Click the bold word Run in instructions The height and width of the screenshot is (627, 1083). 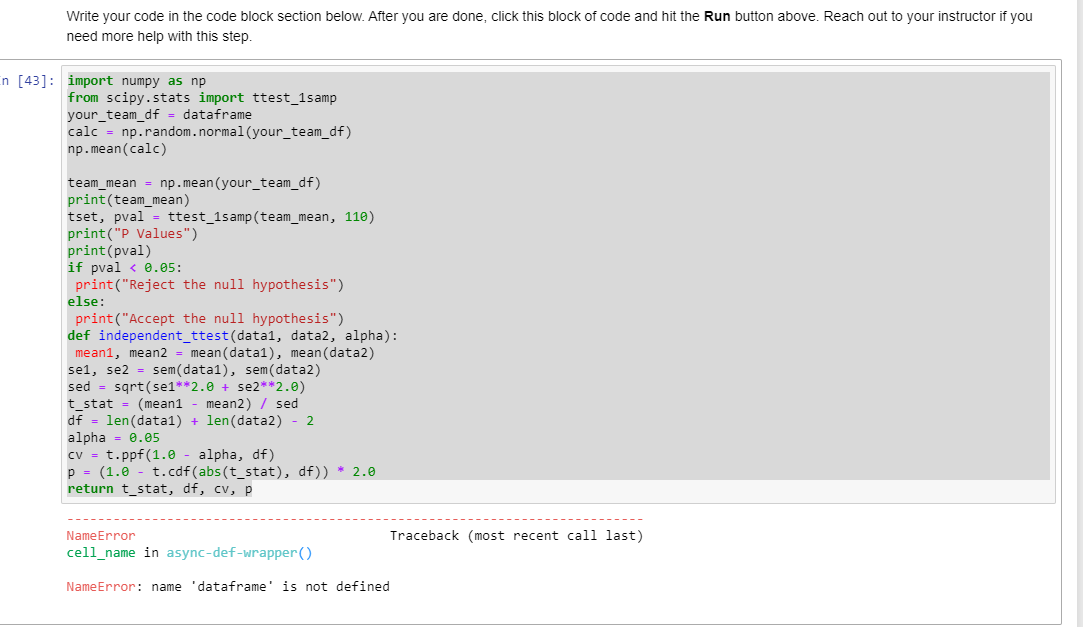(717, 16)
